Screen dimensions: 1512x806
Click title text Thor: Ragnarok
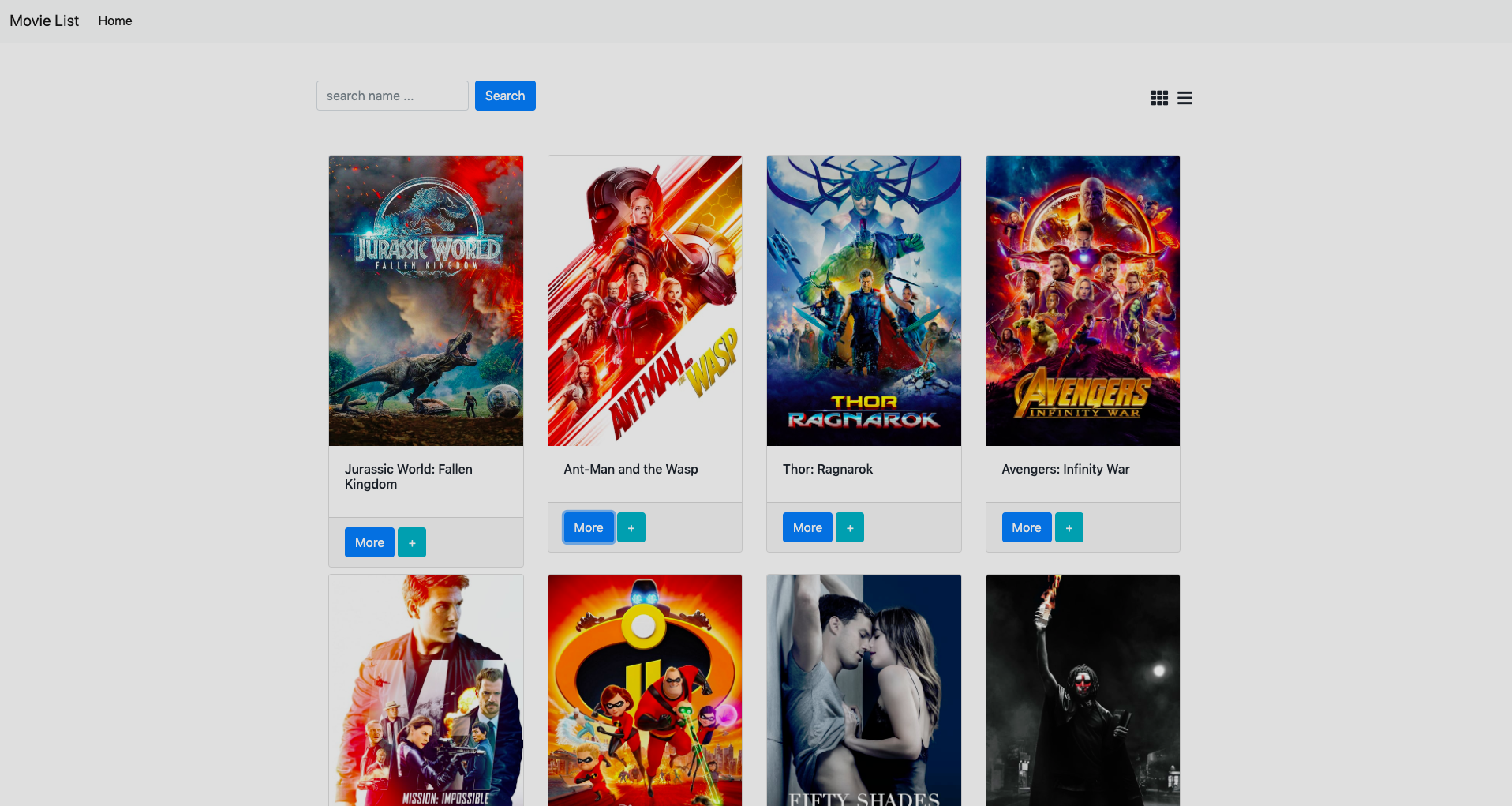click(828, 469)
